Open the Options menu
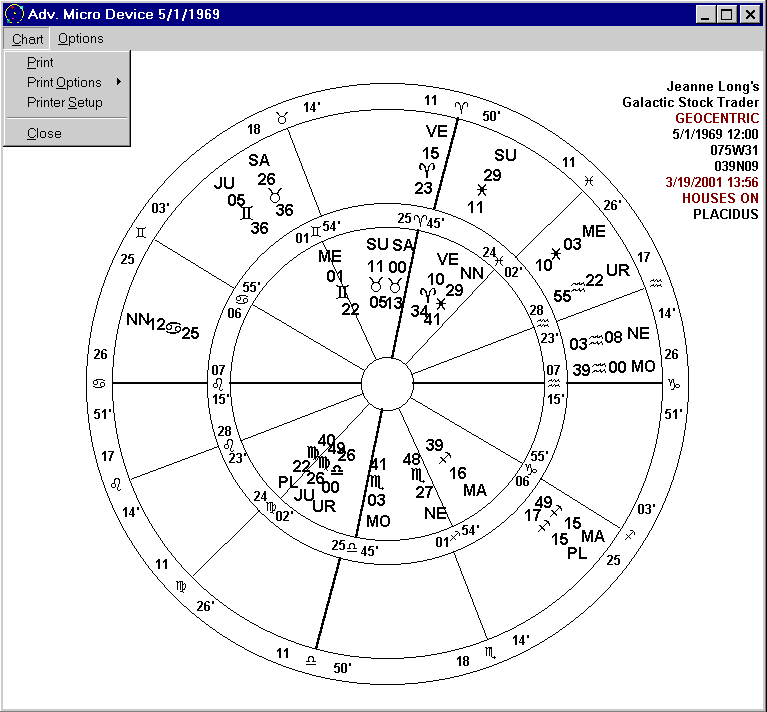This screenshot has height=712, width=767. pyautogui.click(x=81, y=39)
